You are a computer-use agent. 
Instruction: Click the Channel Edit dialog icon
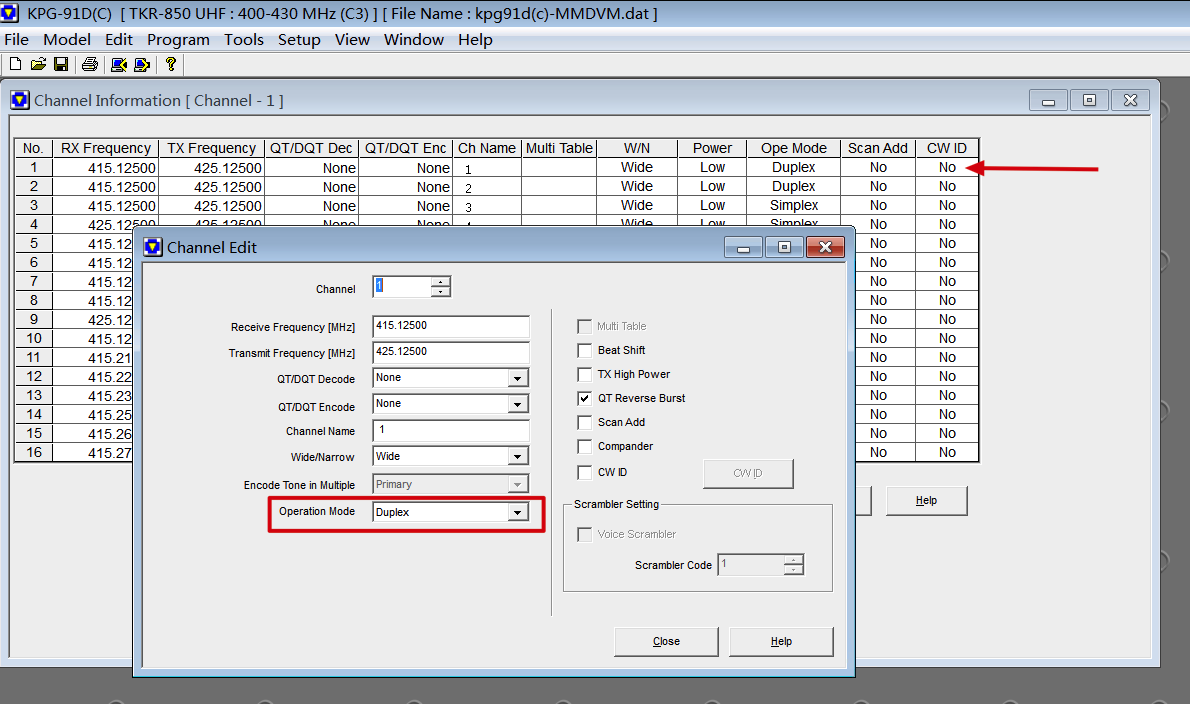tap(153, 247)
